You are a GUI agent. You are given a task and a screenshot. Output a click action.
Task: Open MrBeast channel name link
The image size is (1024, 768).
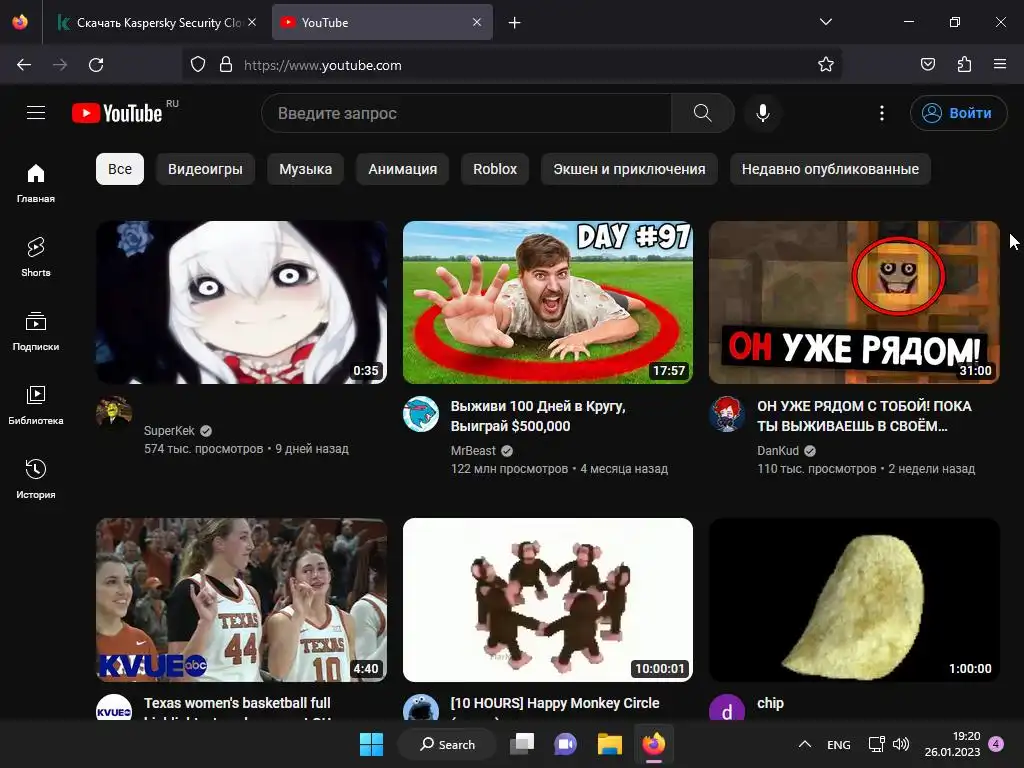tap(473, 451)
